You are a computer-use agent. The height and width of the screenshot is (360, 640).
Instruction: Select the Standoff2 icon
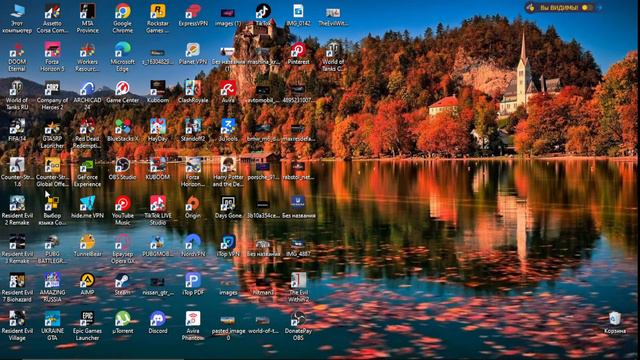coord(193,131)
